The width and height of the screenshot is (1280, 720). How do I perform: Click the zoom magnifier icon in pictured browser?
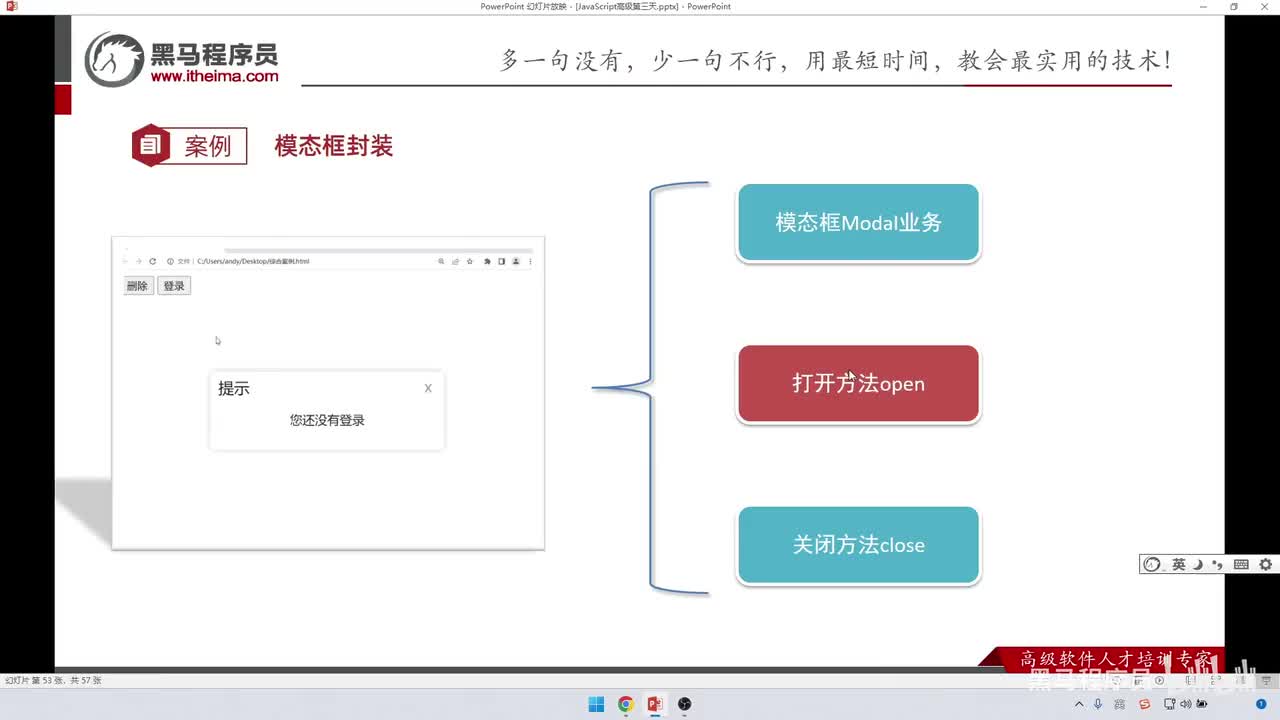click(x=441, y=261)
